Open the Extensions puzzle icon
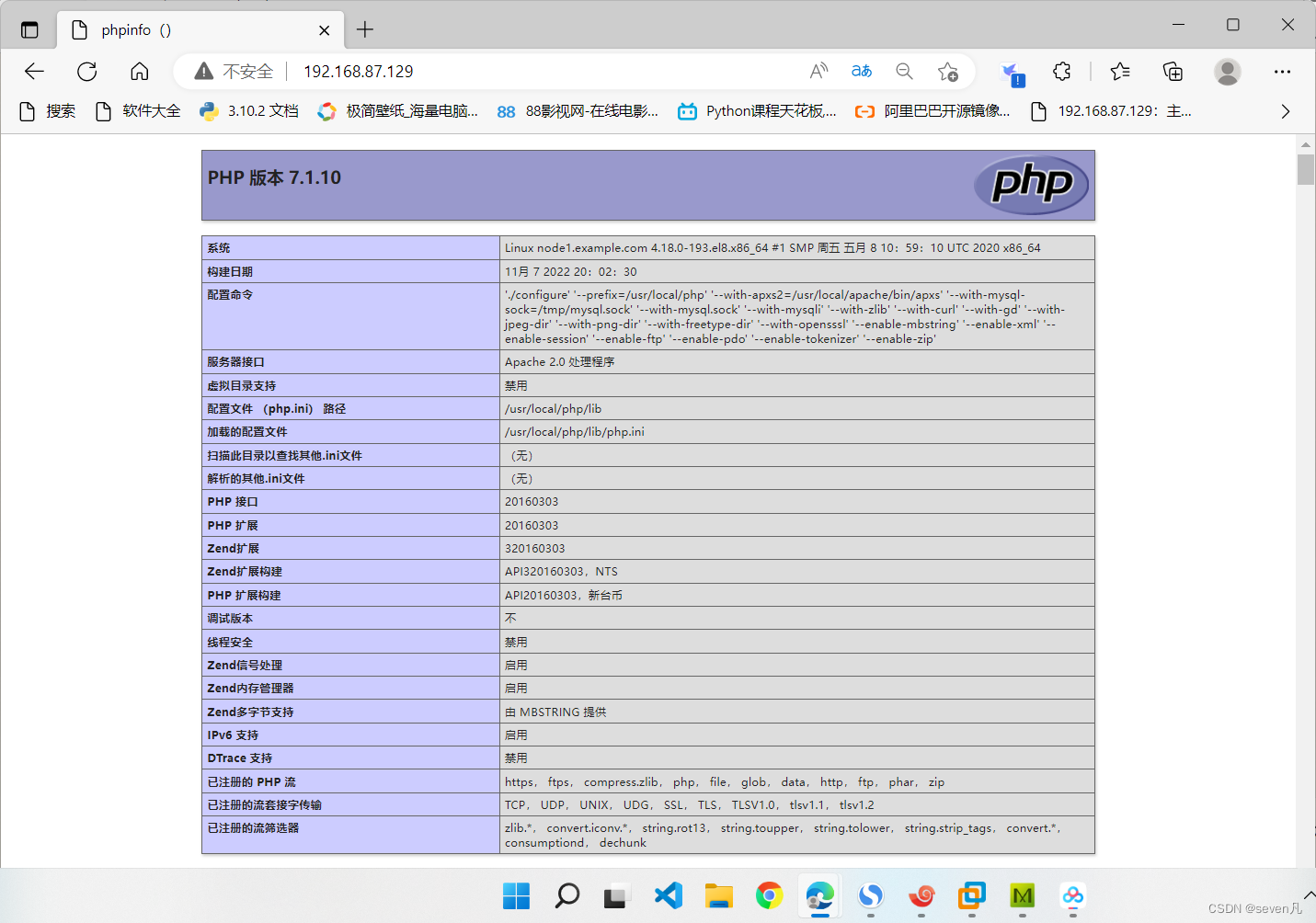 pos(1062,72)
